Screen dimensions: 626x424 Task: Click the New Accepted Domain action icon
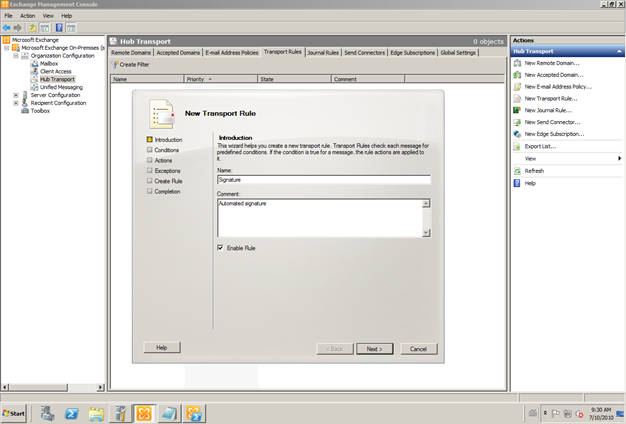coord(517,75)
